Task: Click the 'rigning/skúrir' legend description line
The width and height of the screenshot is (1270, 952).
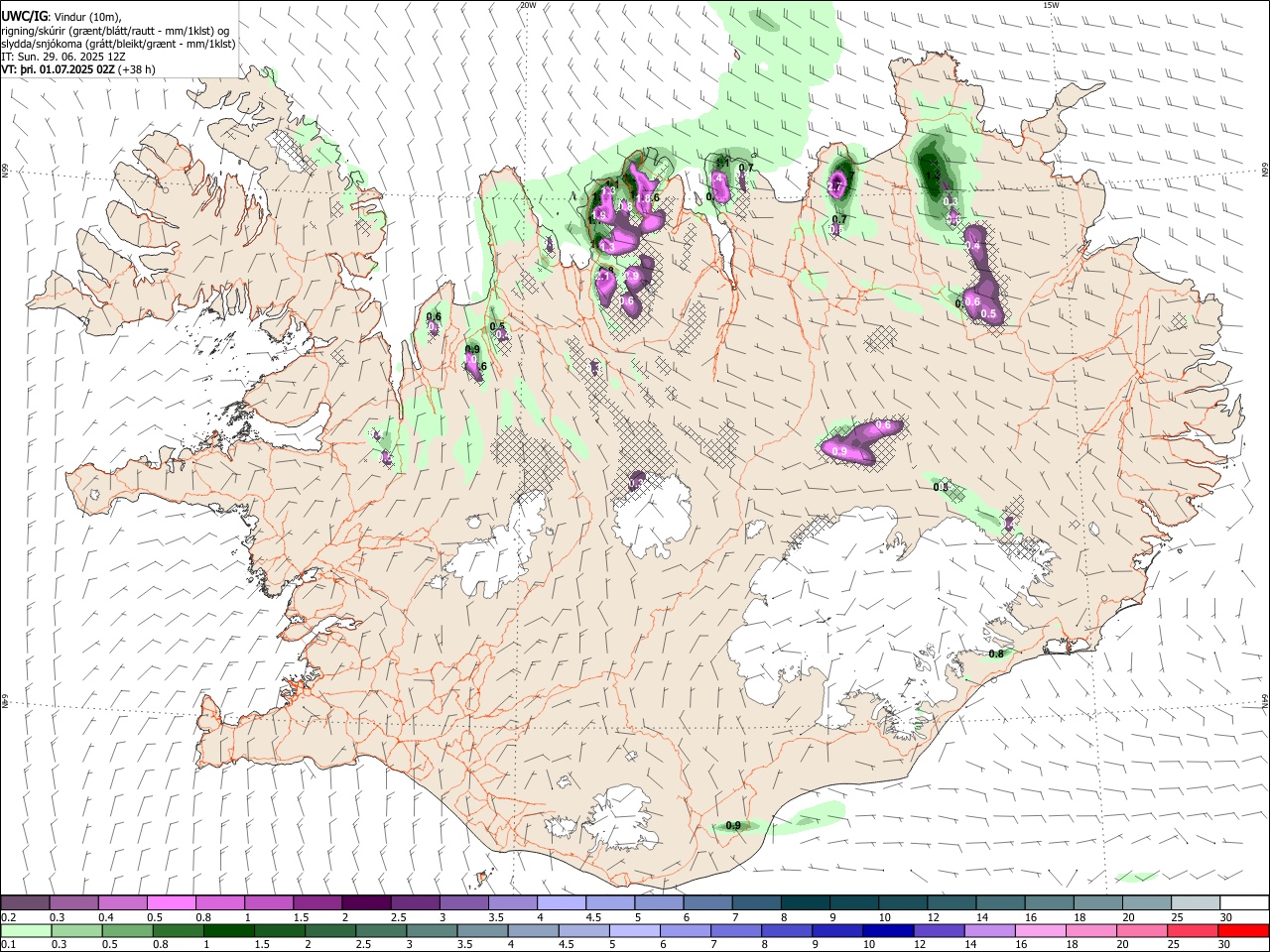Action: 116,31
